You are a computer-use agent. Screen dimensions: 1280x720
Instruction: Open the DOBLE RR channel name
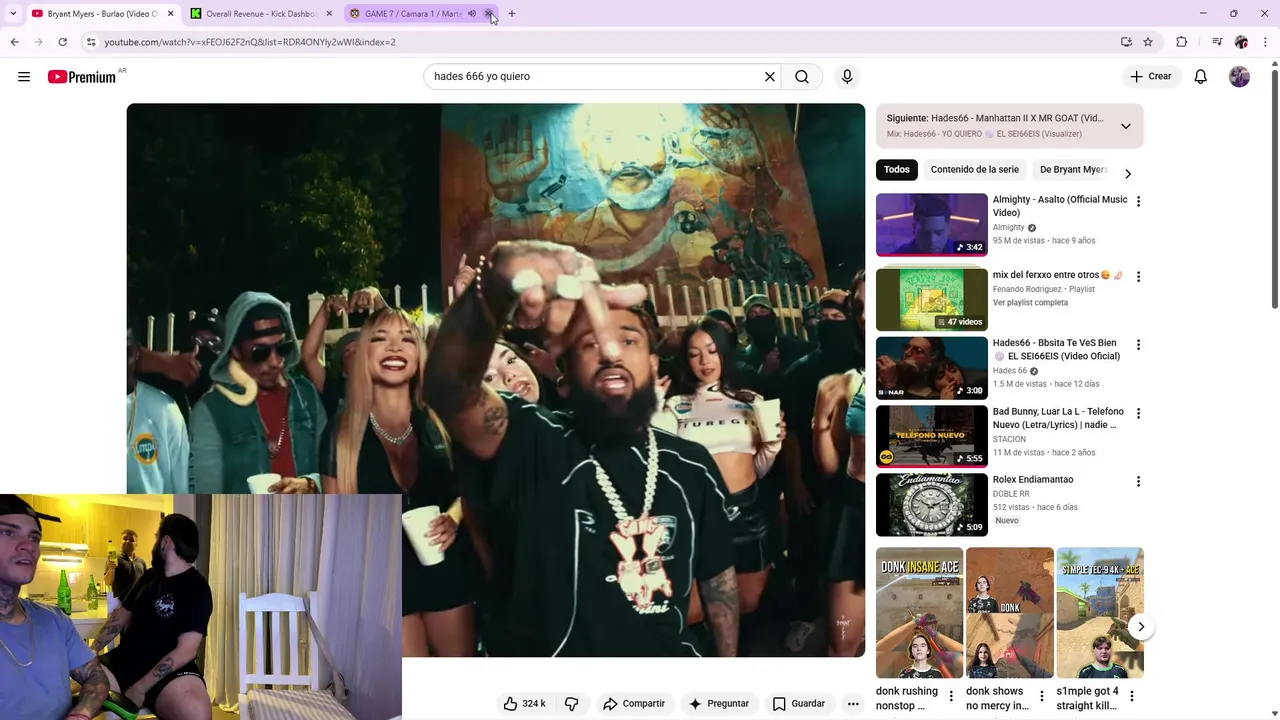[1011, 494]
